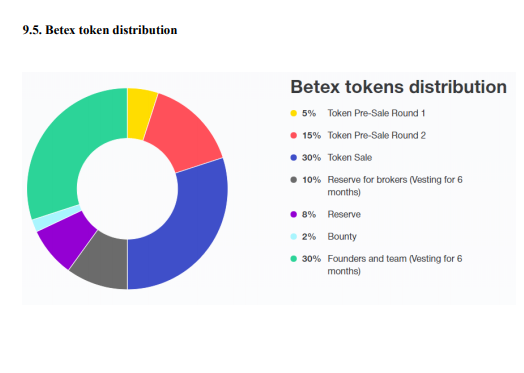Viewport: 524px width, 373px height.
Task: Click the '9.5. Betex token distribution' heading
Action: [x=100, y=30]
